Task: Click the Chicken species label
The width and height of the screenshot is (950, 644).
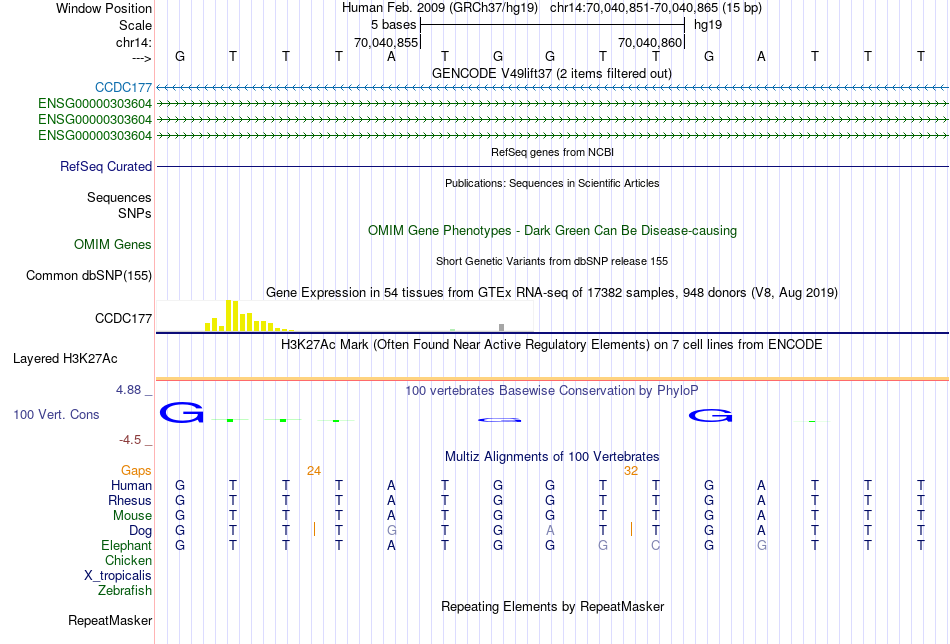Action: [x=128, y=560]
